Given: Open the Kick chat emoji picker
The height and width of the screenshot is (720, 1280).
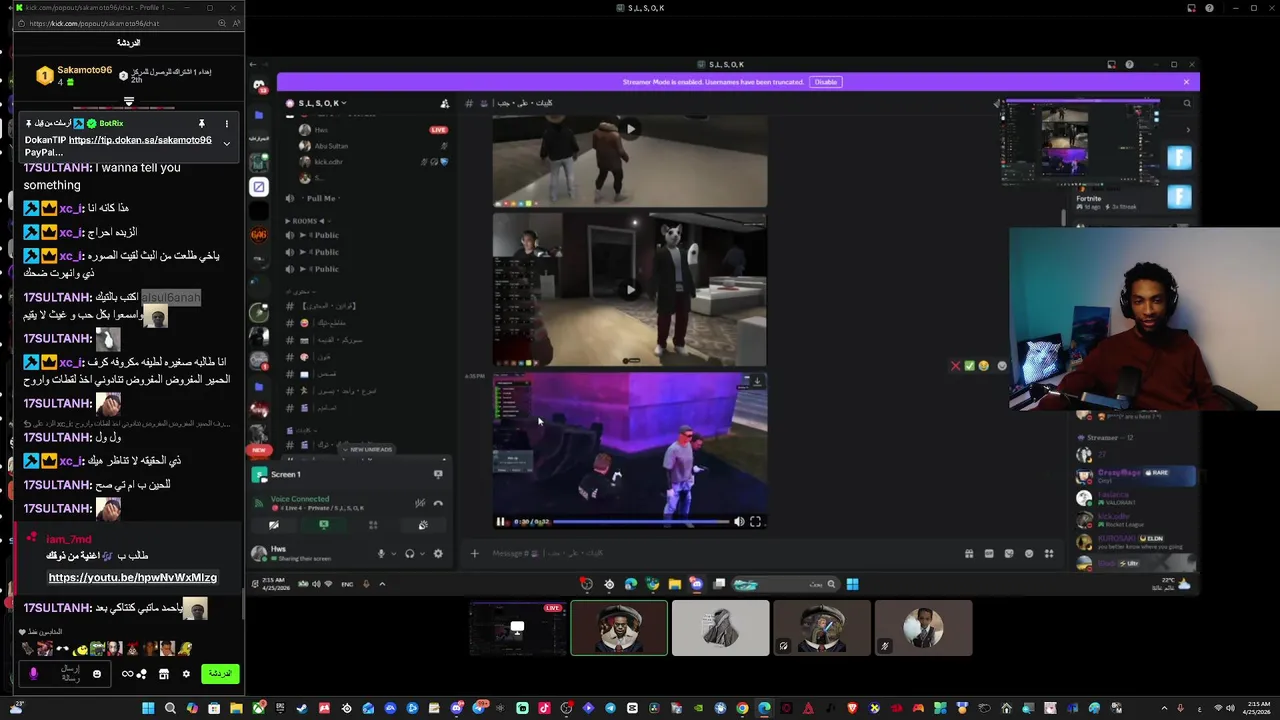Looking at the screenshot, I should pos(97,674).
